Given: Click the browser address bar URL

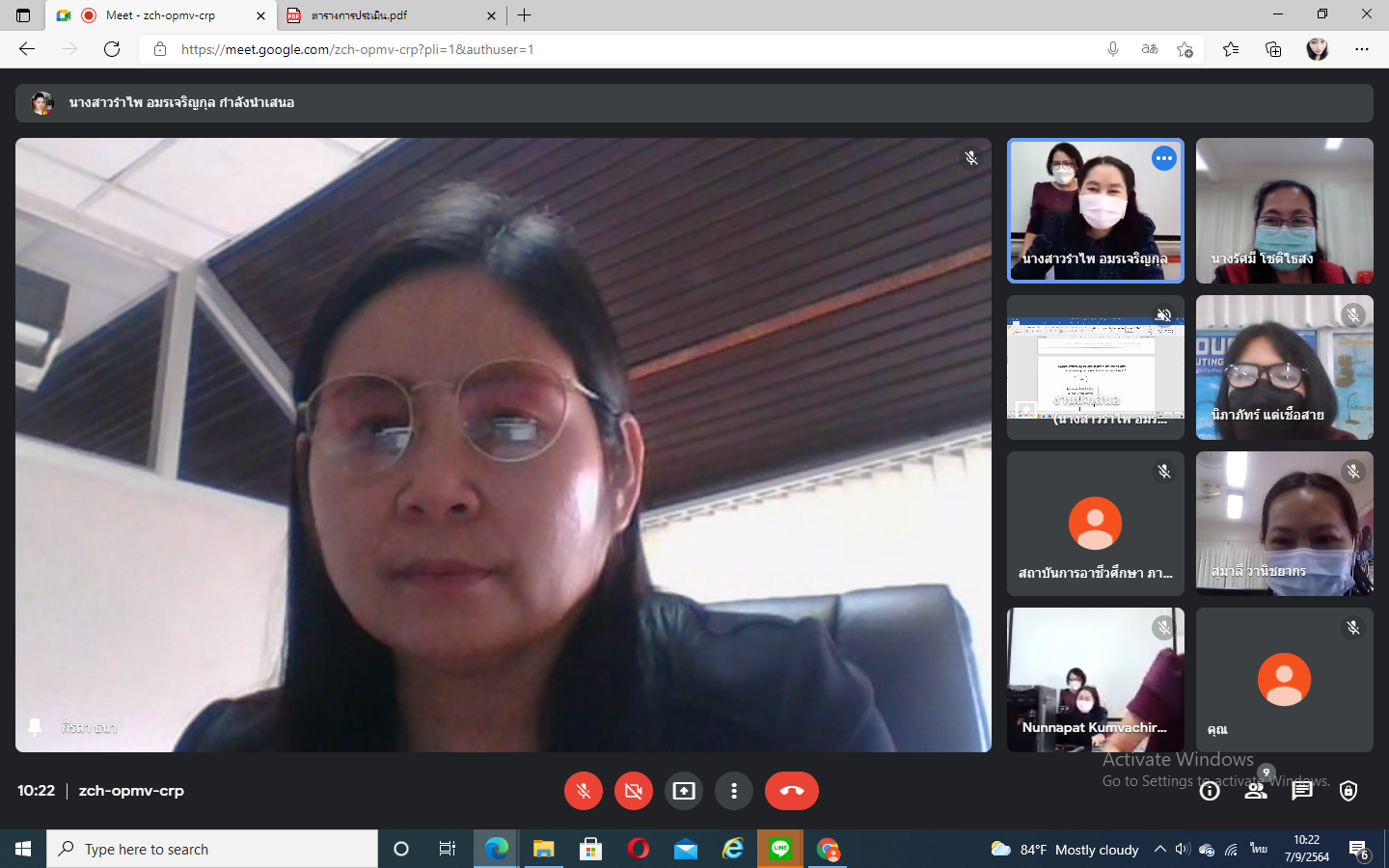Looking at the screenshot, I should point(617,49).
